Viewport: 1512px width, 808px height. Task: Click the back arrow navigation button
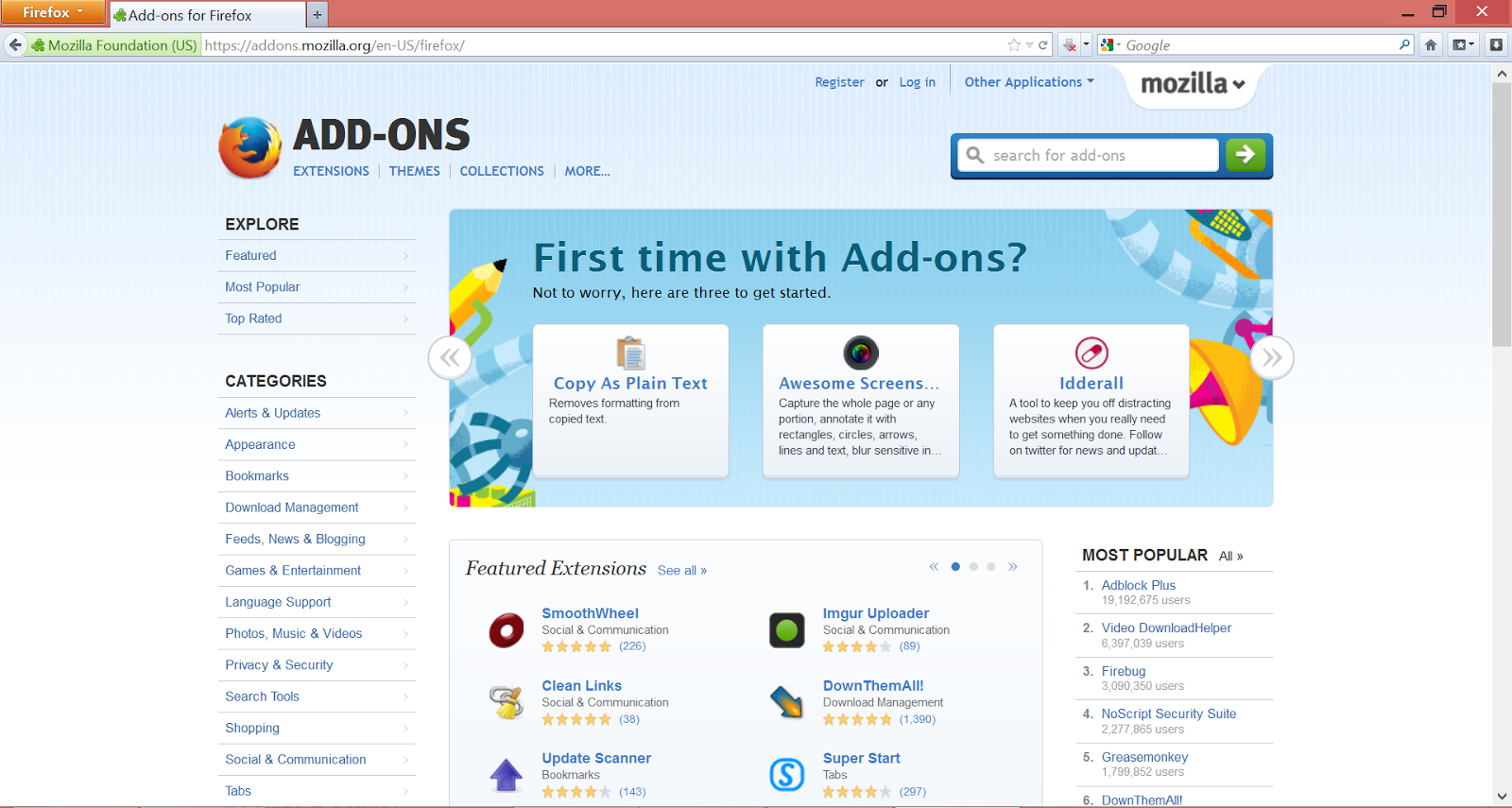(15, 44)
